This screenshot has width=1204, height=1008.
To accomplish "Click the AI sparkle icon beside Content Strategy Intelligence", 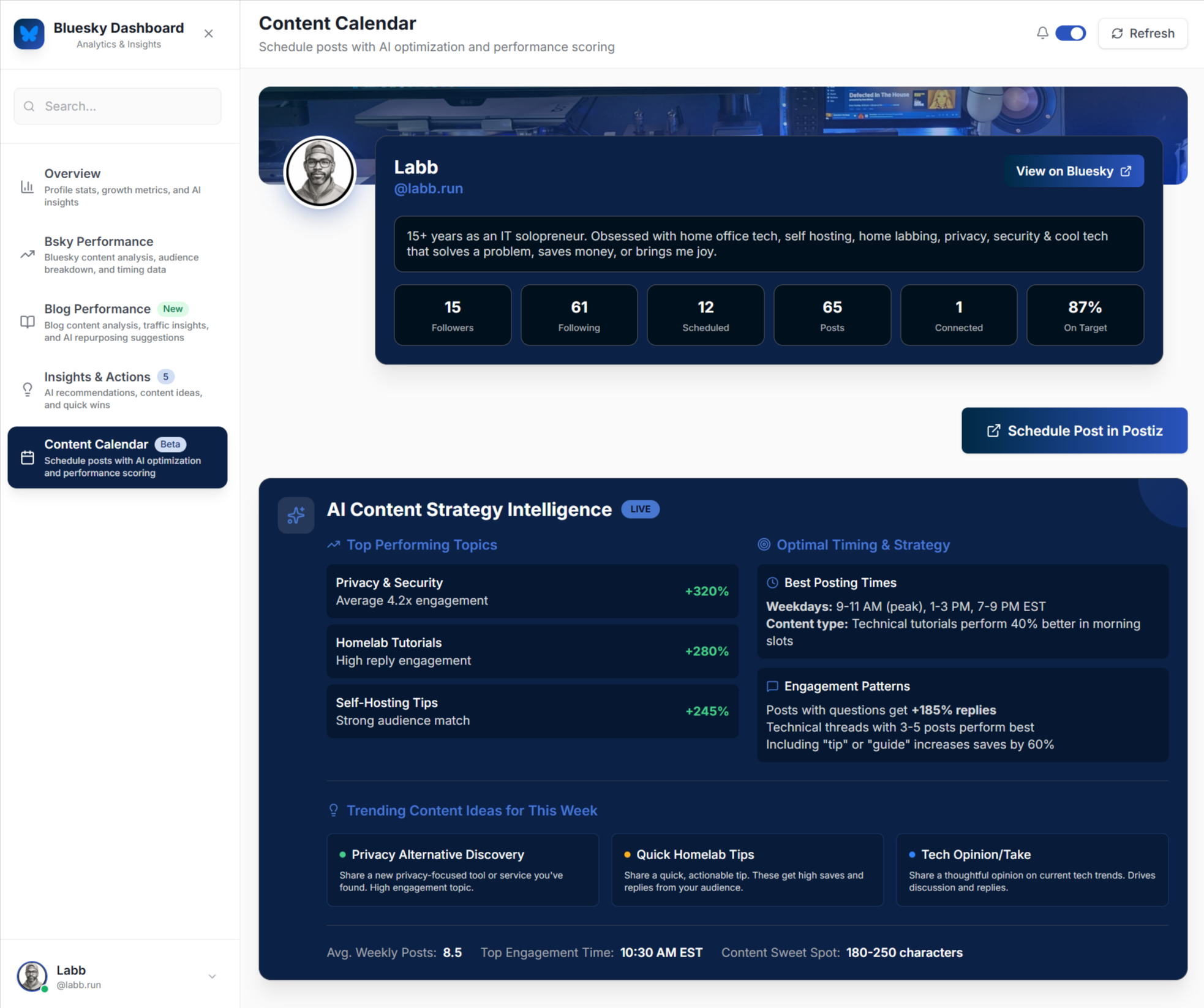I will 296,515.
